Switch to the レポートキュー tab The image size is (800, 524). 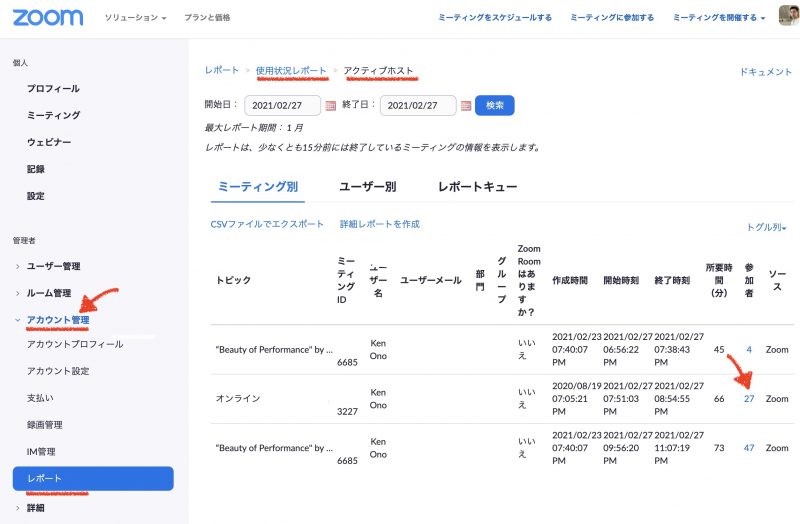(x=477, y=186)
